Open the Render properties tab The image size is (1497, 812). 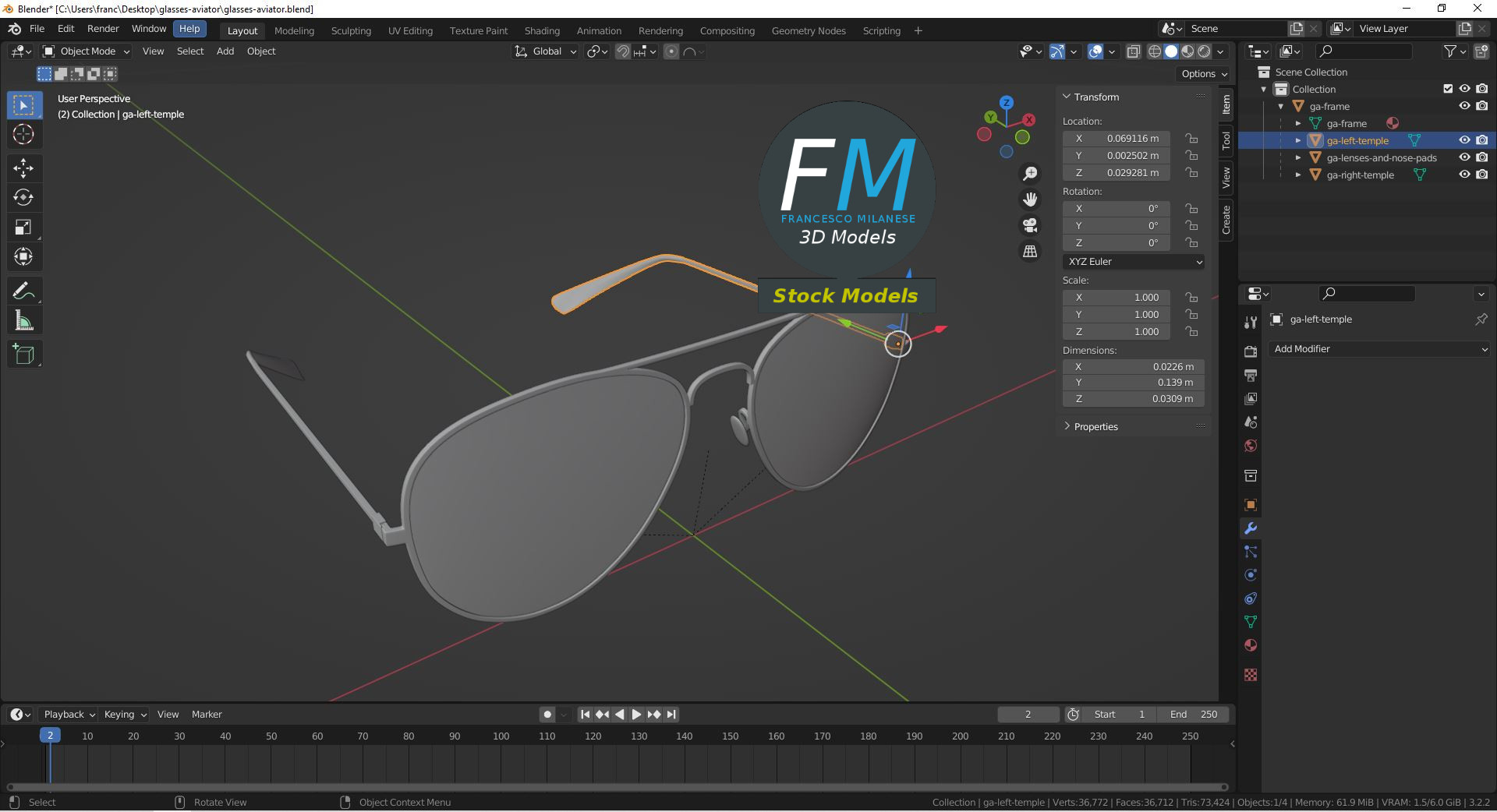(x=1251, y=351)
